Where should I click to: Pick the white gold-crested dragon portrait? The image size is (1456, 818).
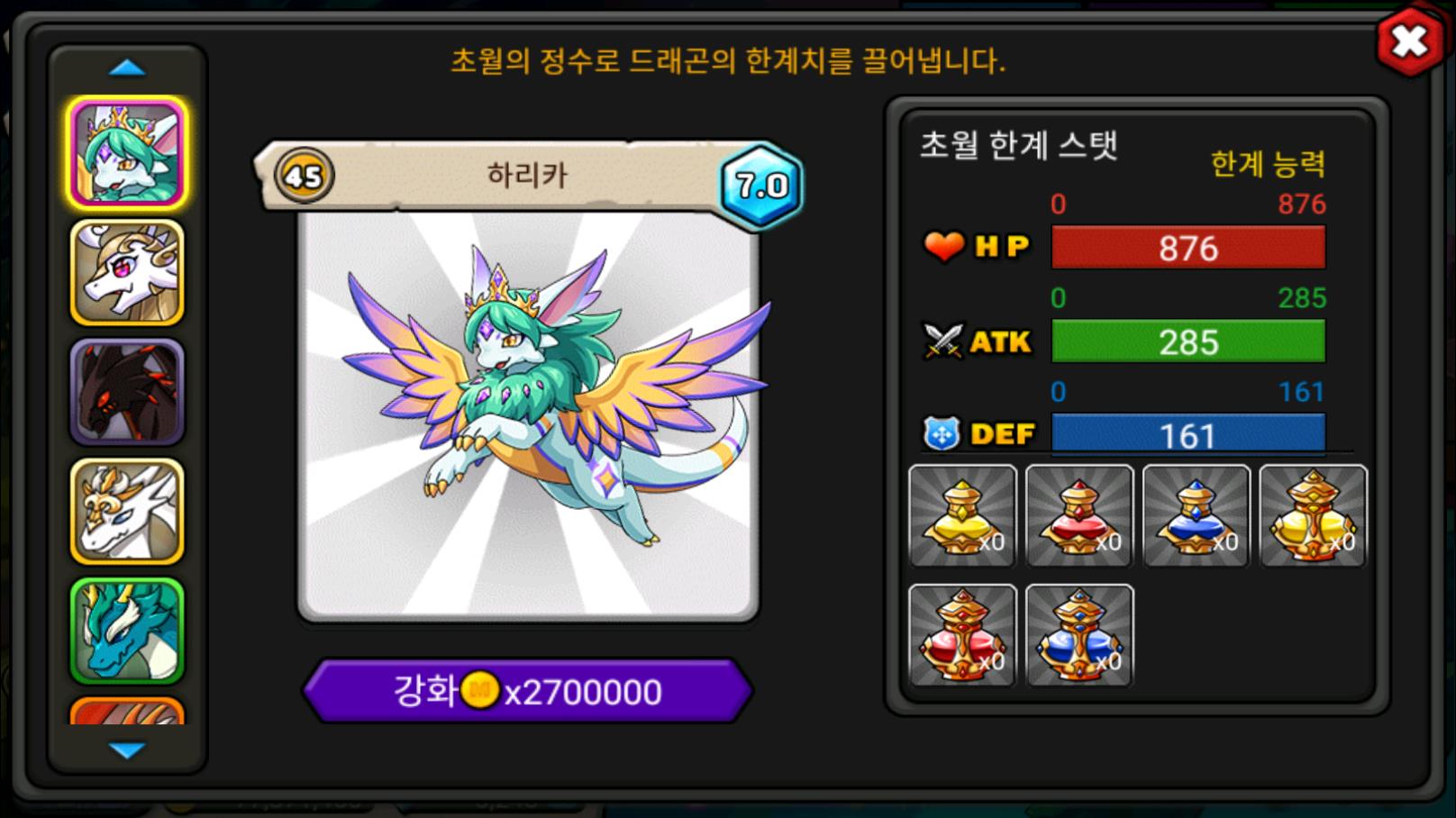click(127, 512)
